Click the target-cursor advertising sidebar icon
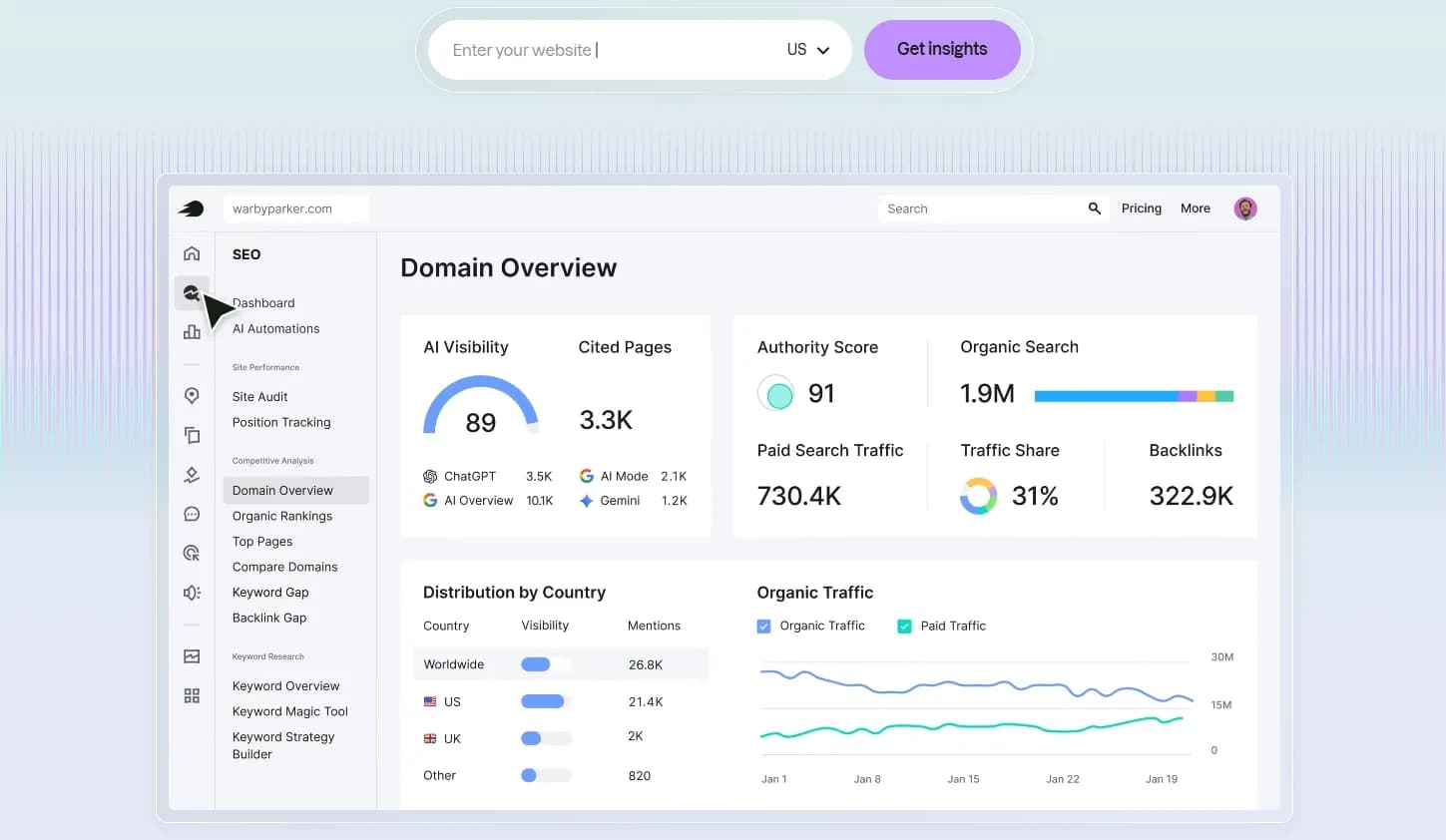This screenshot has width=1446, height=840. coord(192,553)
